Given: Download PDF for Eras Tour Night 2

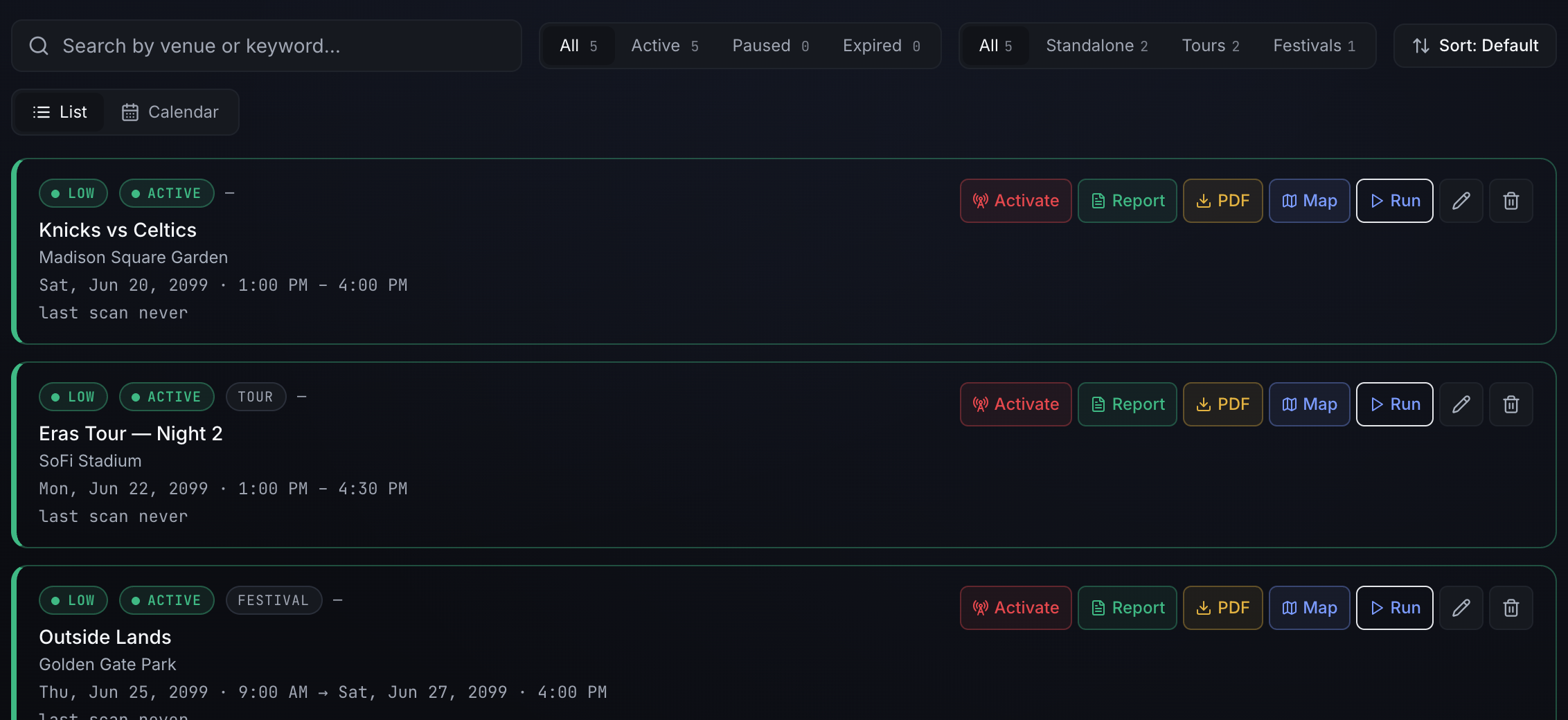Looking at the screenshot, I should pyautogui.click(x=1222, y=404).
